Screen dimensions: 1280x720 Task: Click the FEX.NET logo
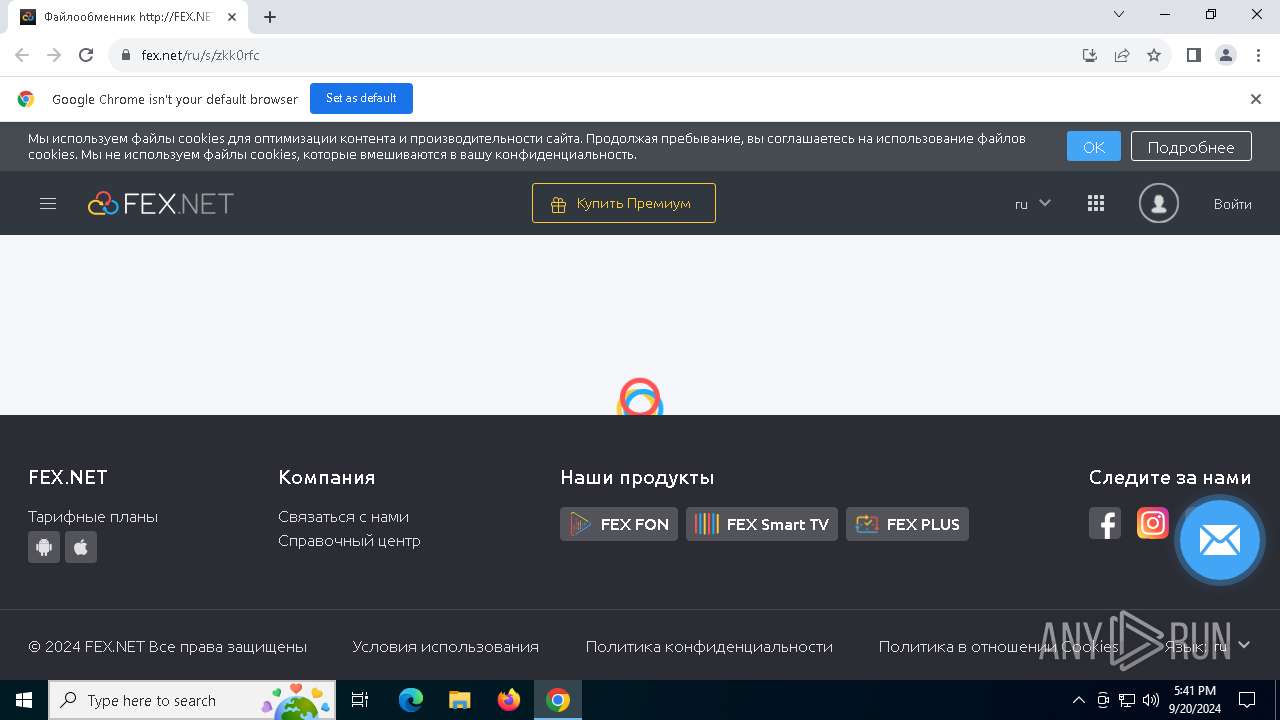coord(160,204)
